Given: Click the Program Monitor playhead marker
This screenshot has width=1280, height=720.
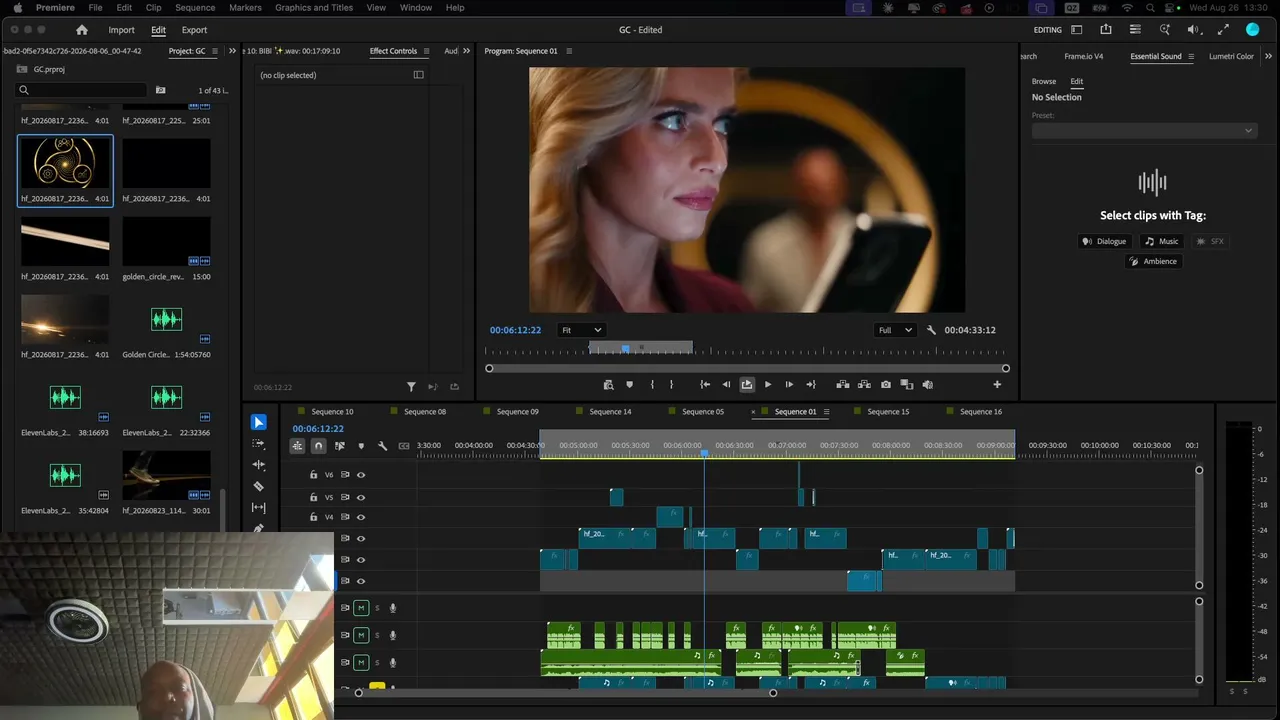Looking at the screenshot, I should click(x=626, y=348).
